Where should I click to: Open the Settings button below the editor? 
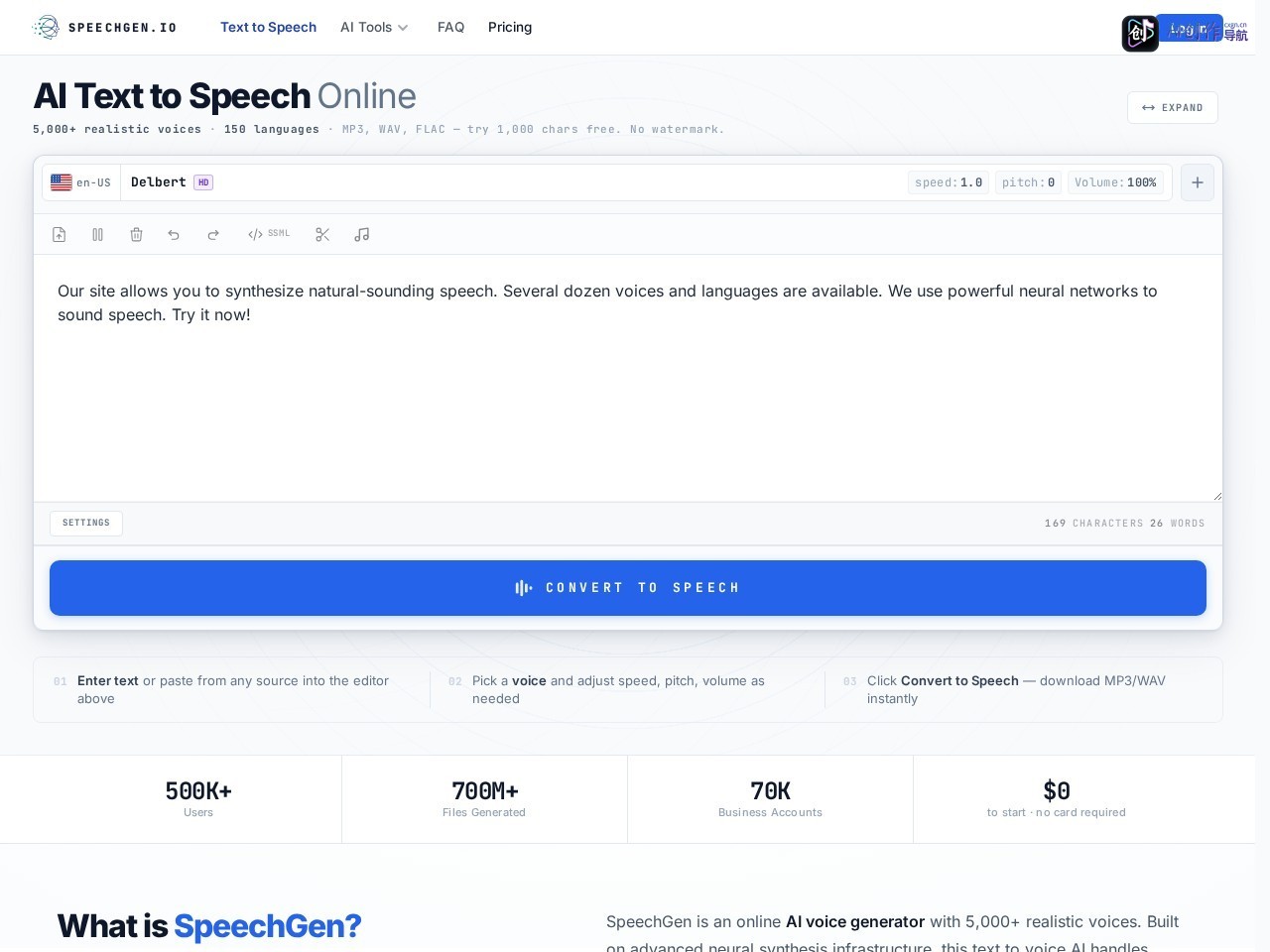(86, 524)
